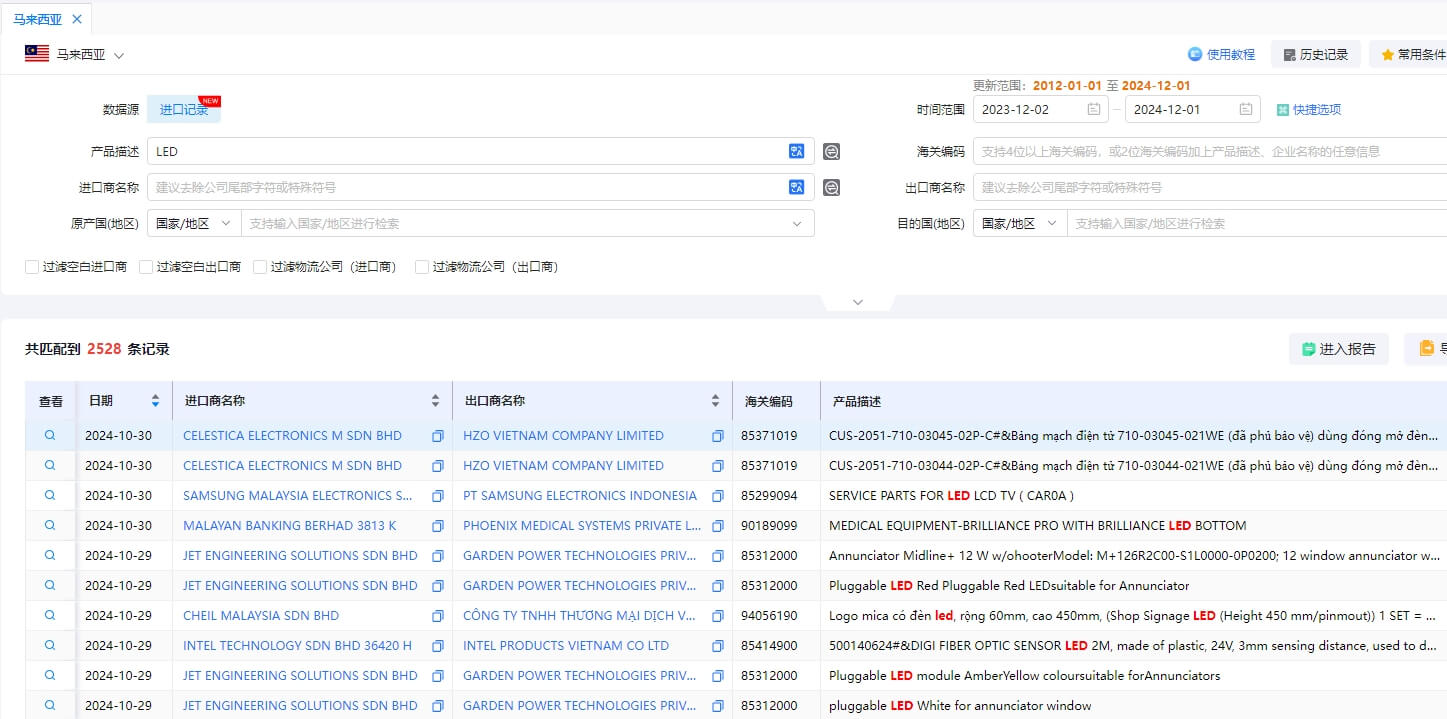
Task: Collapse search panel with chevron
Action: pyautogui.click(x=857, y=302)
